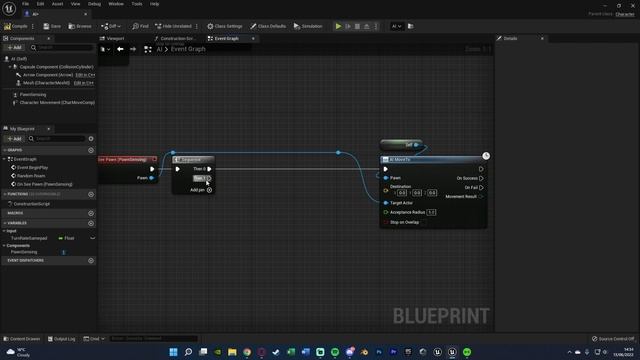Open the File menu
The height and width of the screenshot is (360, 640).
click(x=25, y=4)
